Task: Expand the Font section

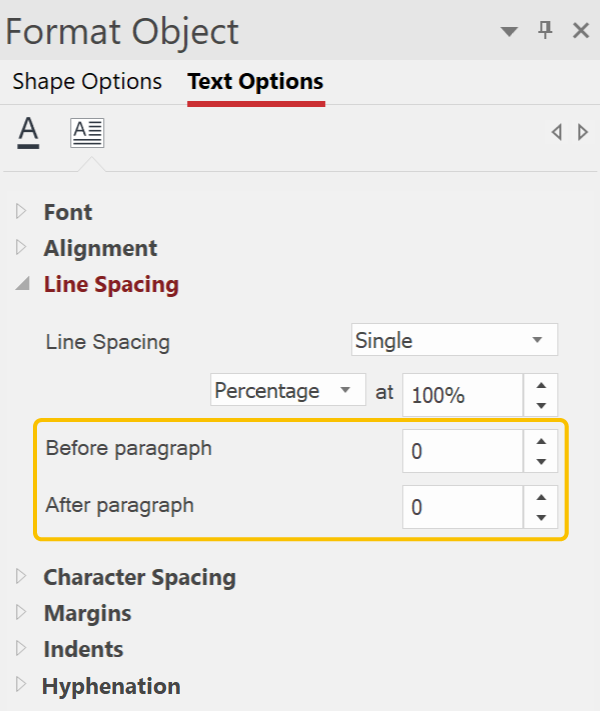Action: 67,212
